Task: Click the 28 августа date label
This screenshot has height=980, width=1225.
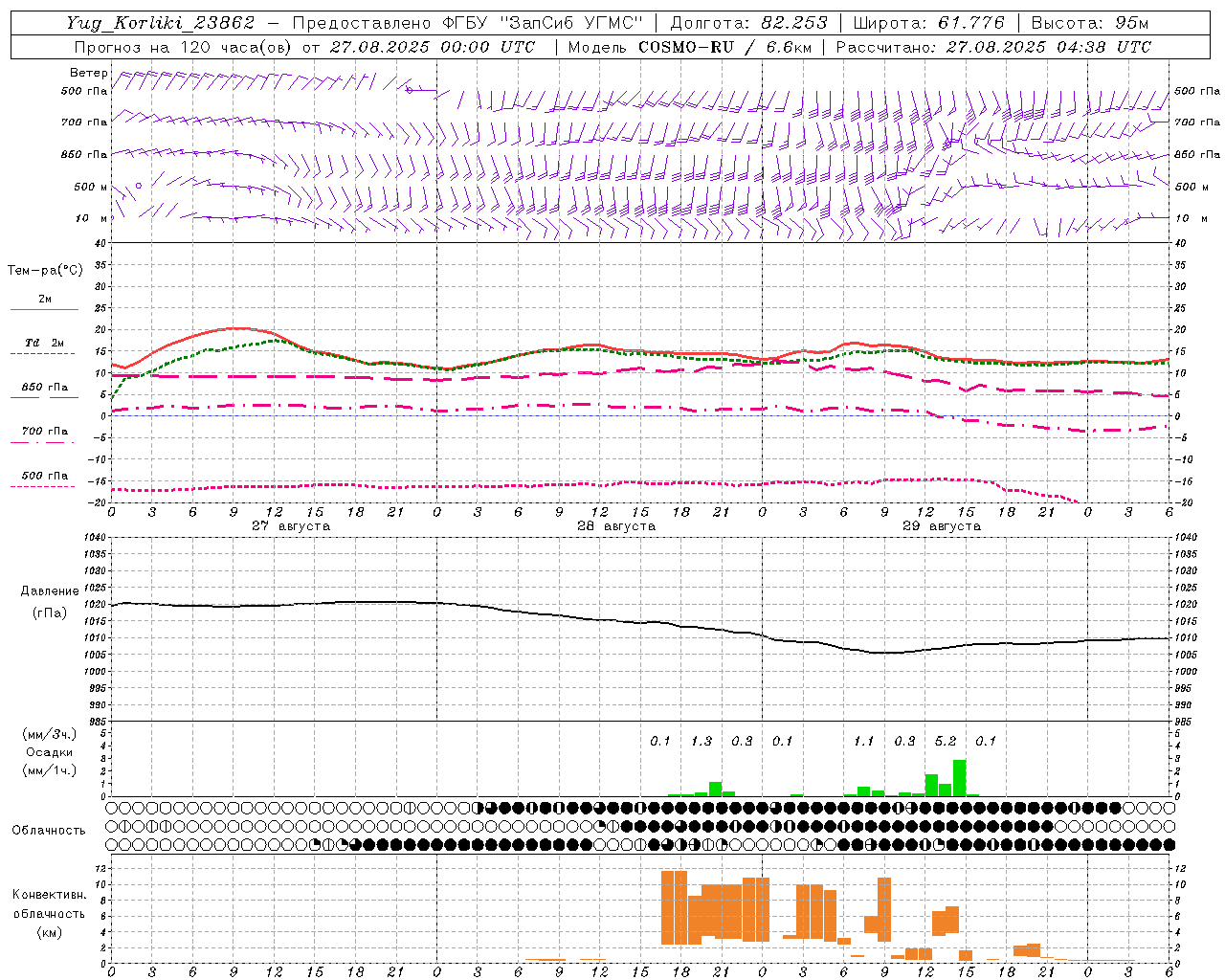Action: click(616, 526)
